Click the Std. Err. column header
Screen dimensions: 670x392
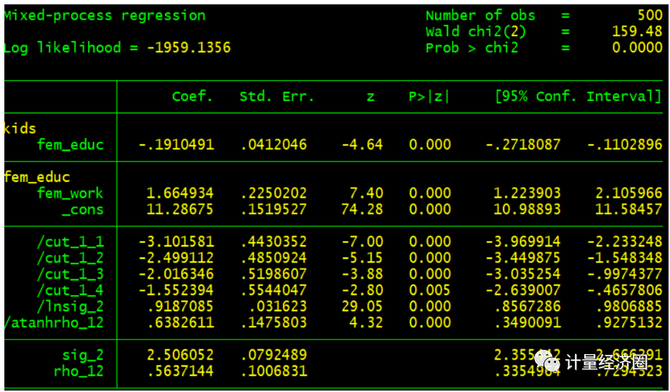[x=277, y=97]
